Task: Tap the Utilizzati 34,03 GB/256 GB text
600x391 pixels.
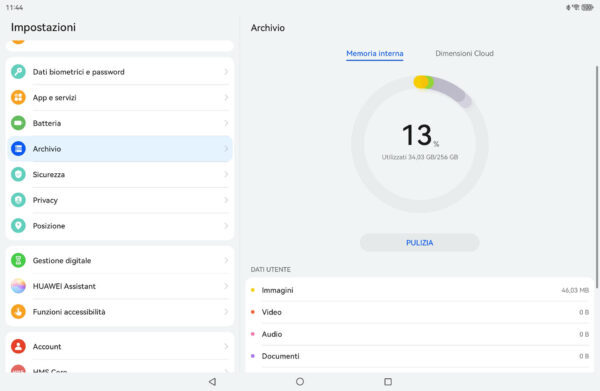Action: [420, 157]
